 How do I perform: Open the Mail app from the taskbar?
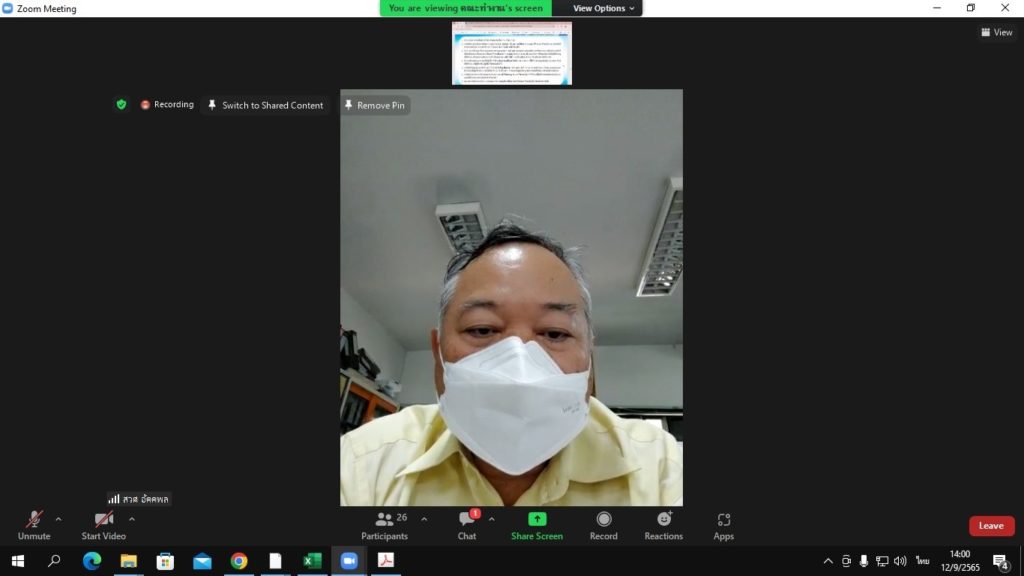tap(202, 561)
